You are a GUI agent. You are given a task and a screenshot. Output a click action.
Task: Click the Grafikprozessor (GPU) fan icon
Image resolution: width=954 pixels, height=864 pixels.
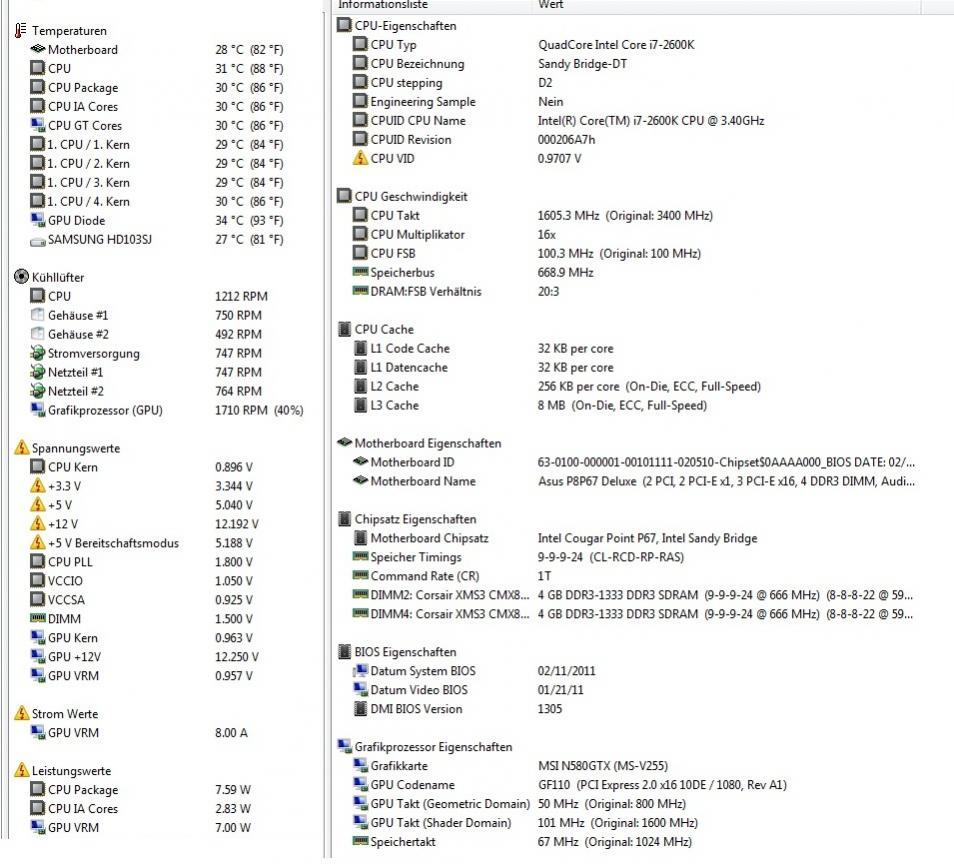38,410
